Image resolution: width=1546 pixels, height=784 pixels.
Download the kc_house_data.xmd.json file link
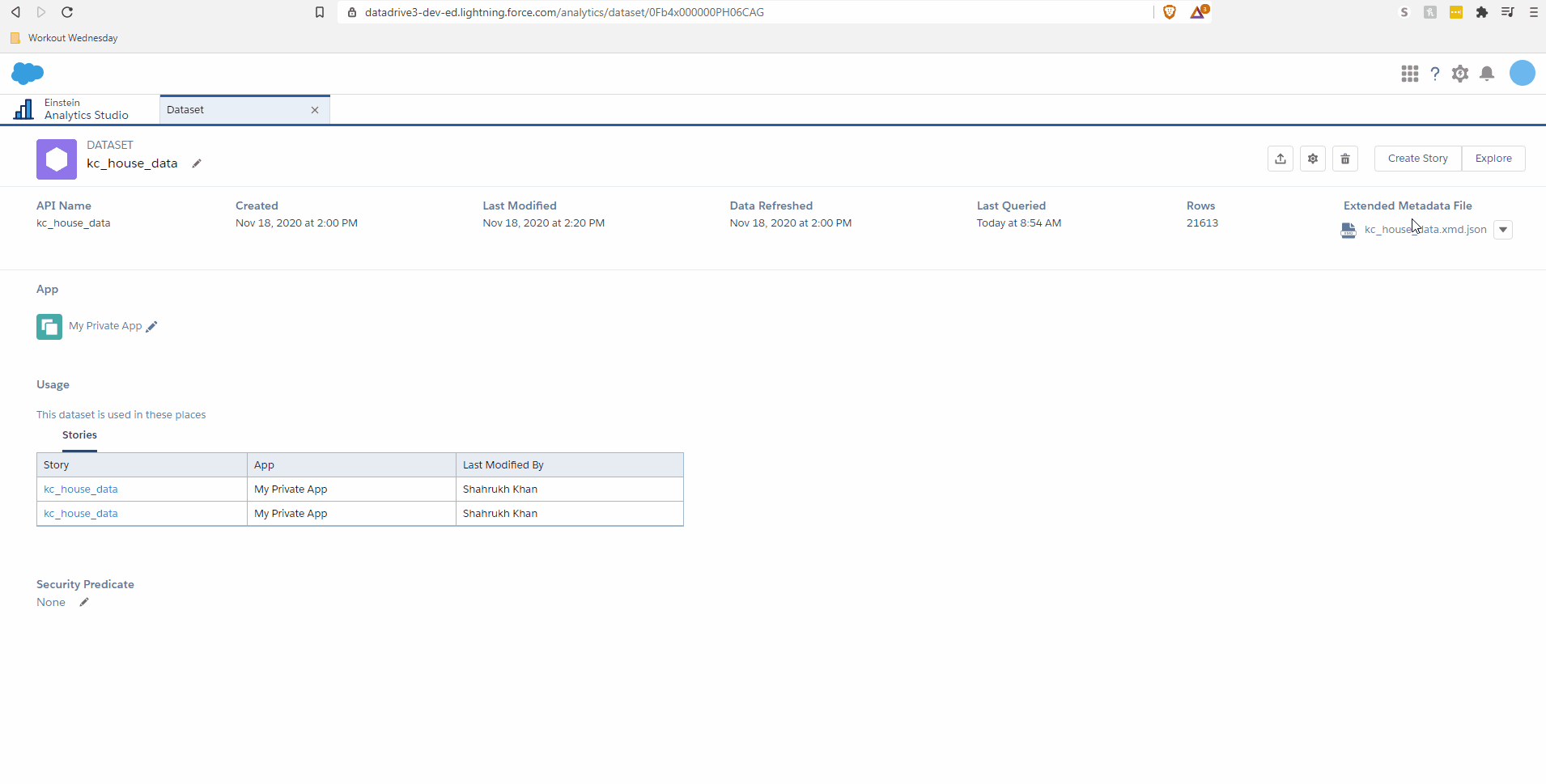1425,230
